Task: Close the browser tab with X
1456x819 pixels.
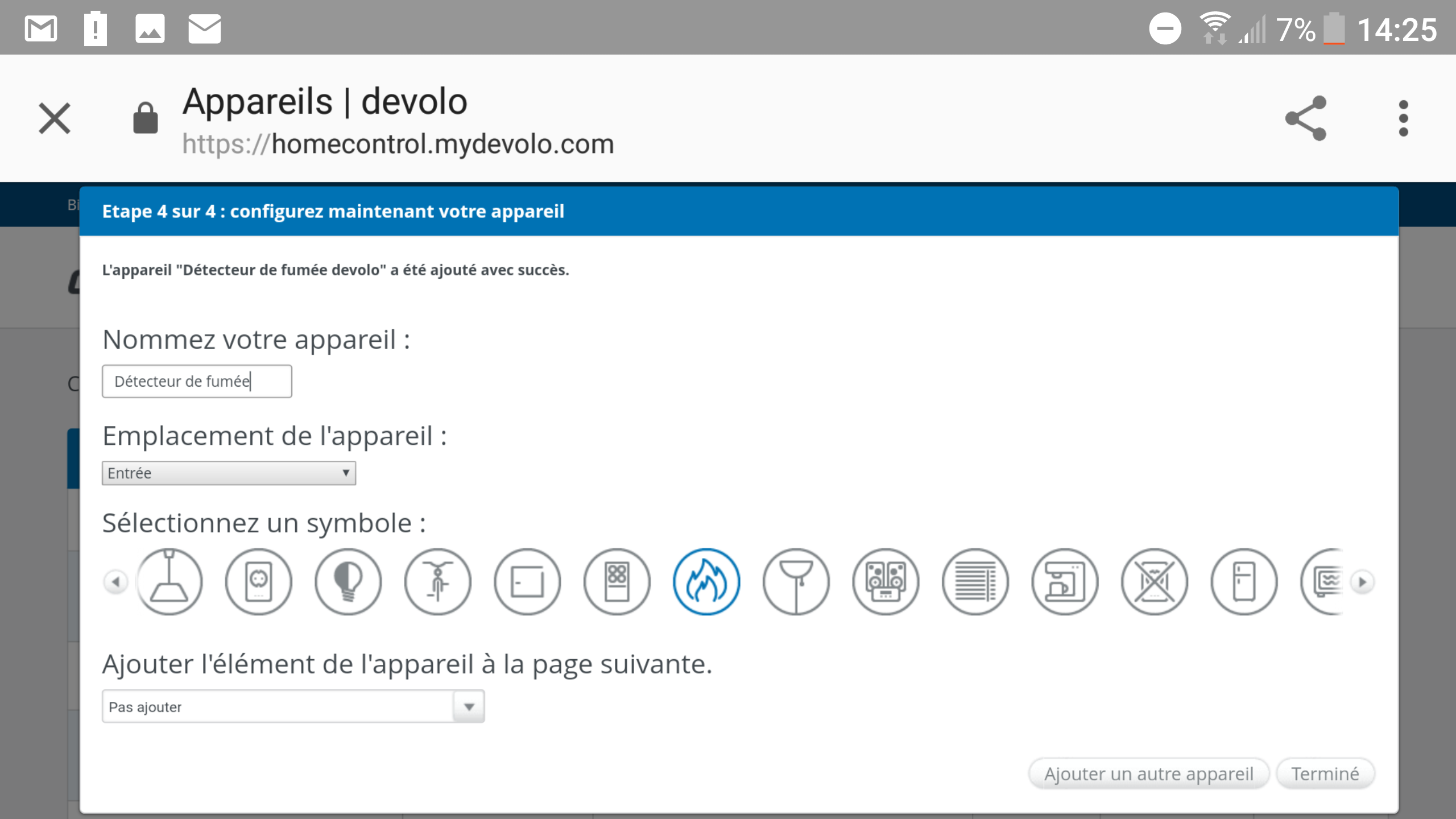Action: click(x=55, y=118)
